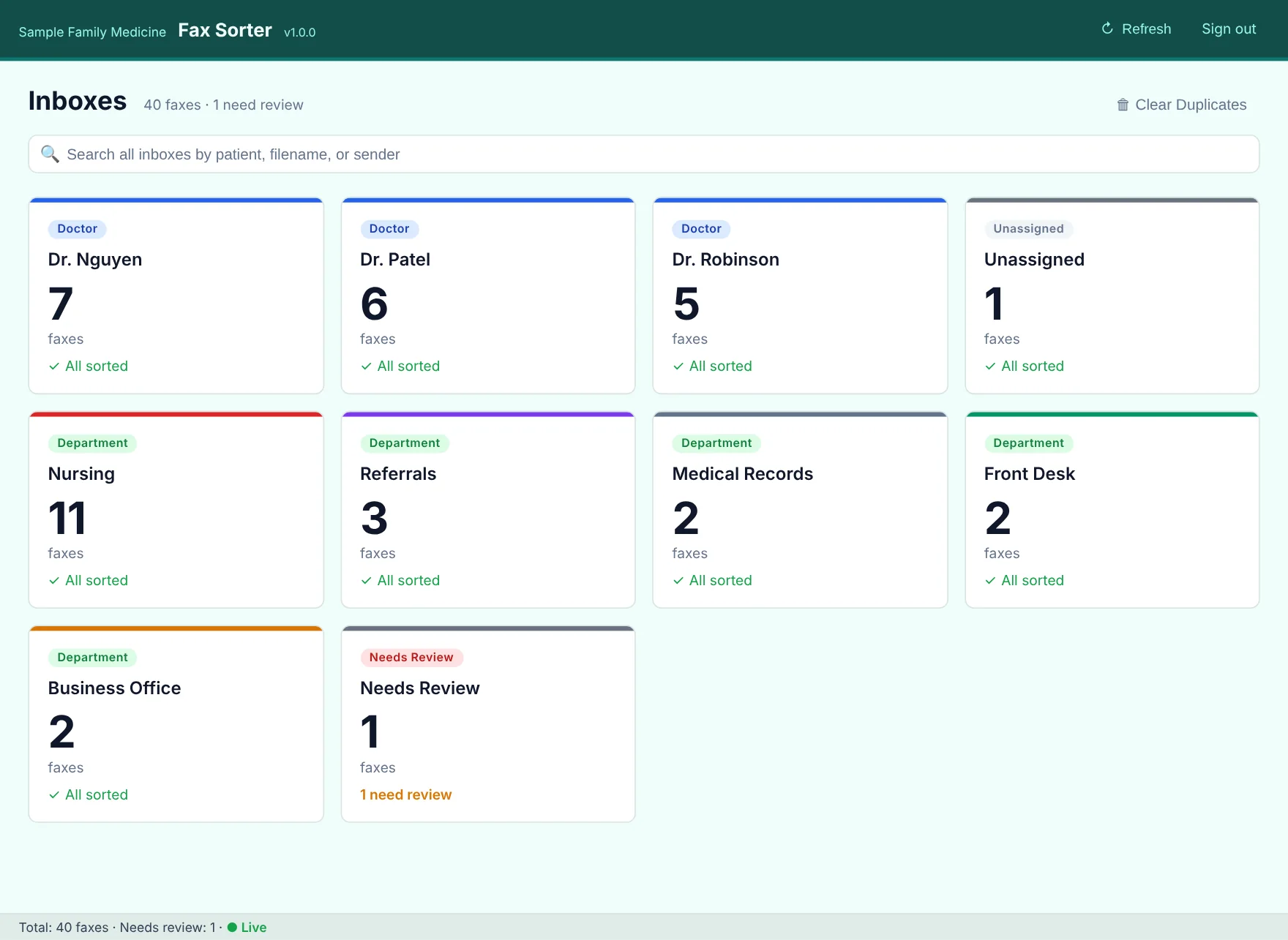Click 'All sorted' in Medical Records card

click(720, 580)
